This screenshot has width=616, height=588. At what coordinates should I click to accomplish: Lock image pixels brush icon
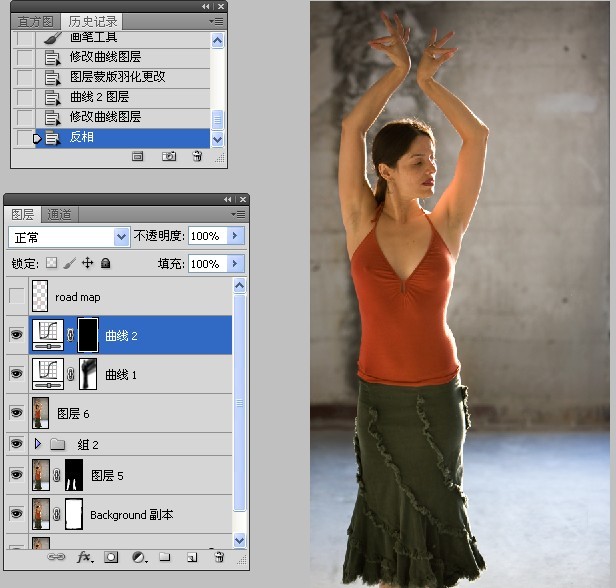[70, 263]
